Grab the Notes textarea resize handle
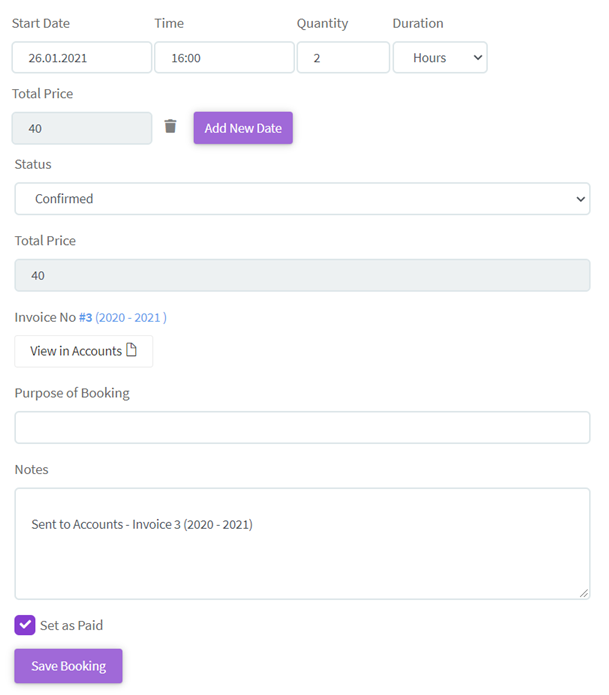Screen dimensions: 609x695 pyautogui.click(x=584, y=593)
